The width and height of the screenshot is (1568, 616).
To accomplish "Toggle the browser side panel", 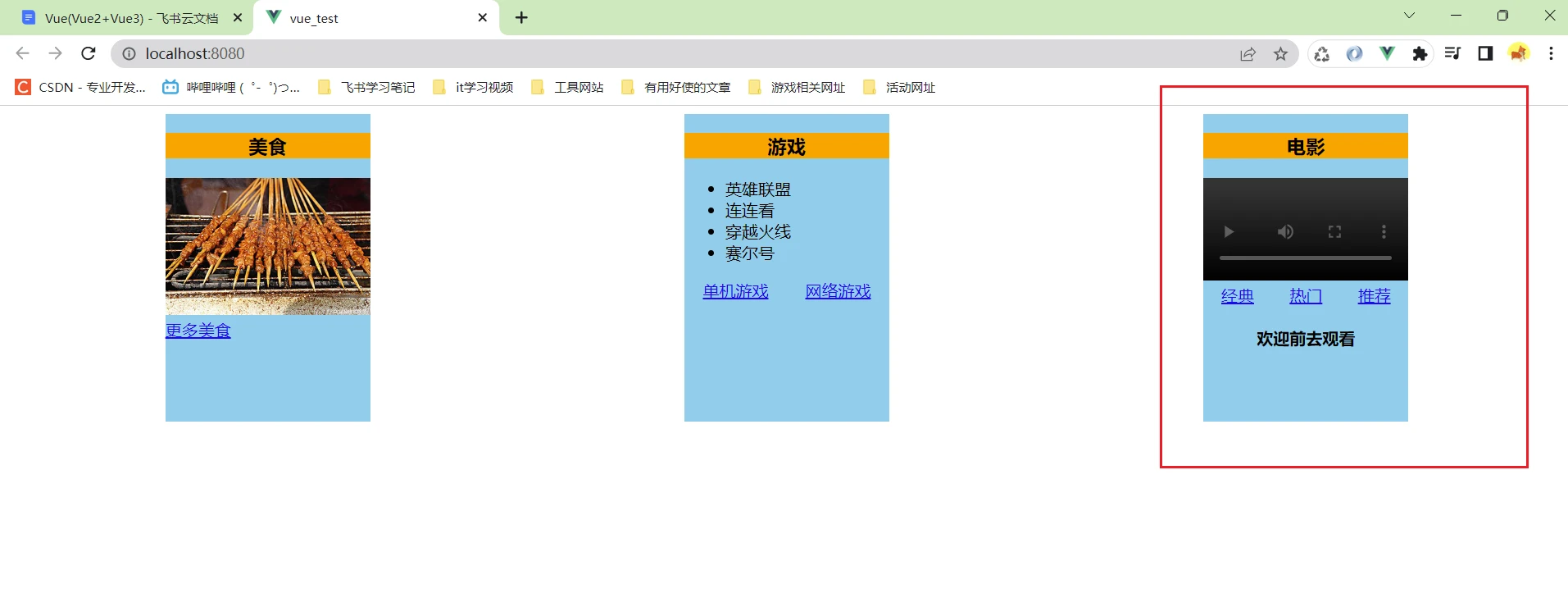I will (1485, 54).
